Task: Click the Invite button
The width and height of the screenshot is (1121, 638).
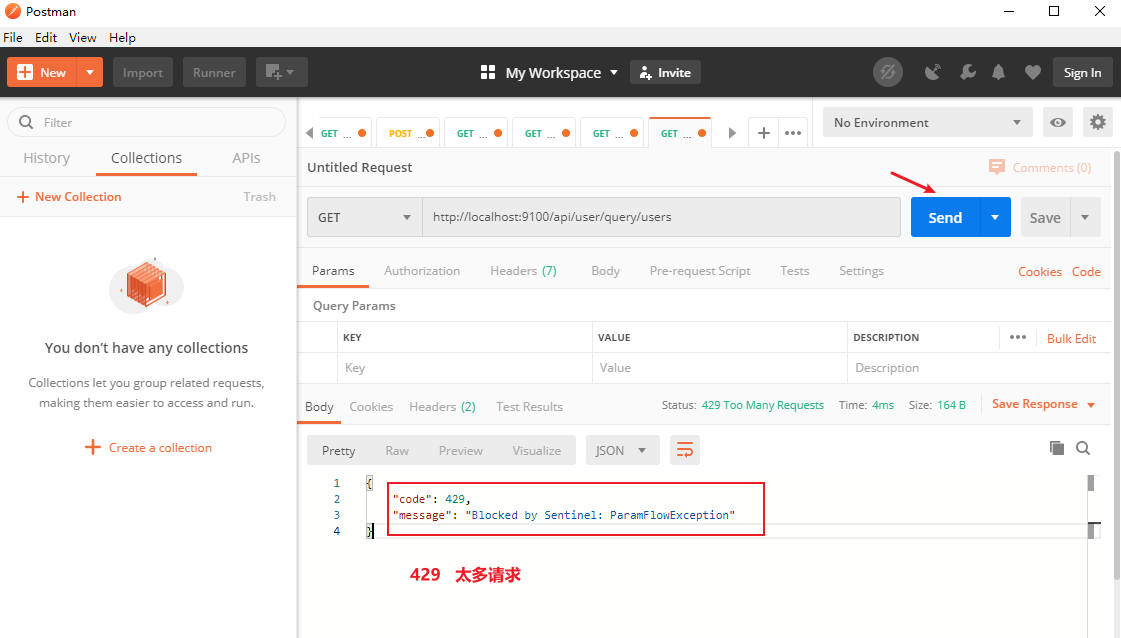Action: click(x=665, y=72)
